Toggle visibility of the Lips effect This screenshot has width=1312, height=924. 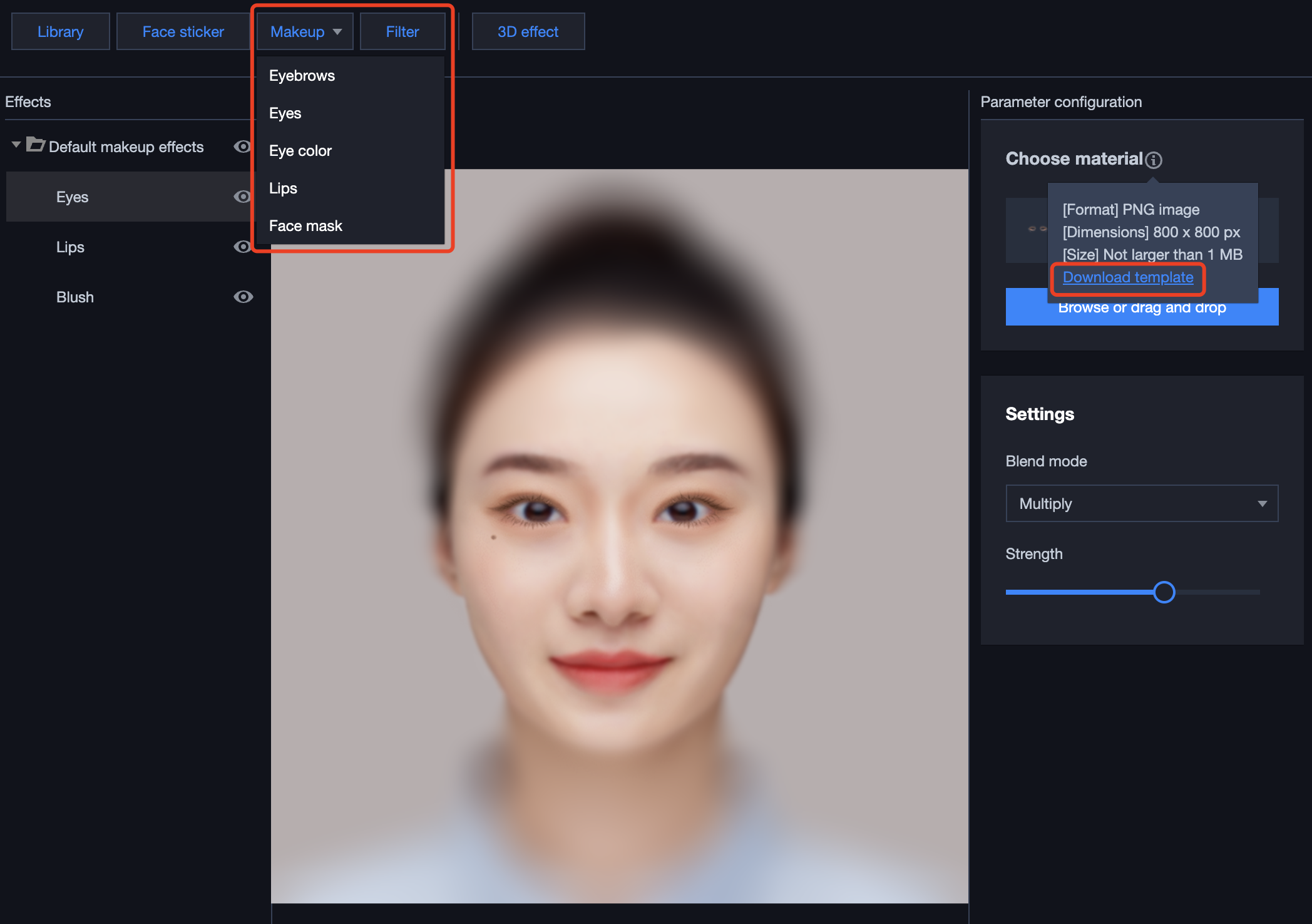[242, 247]
